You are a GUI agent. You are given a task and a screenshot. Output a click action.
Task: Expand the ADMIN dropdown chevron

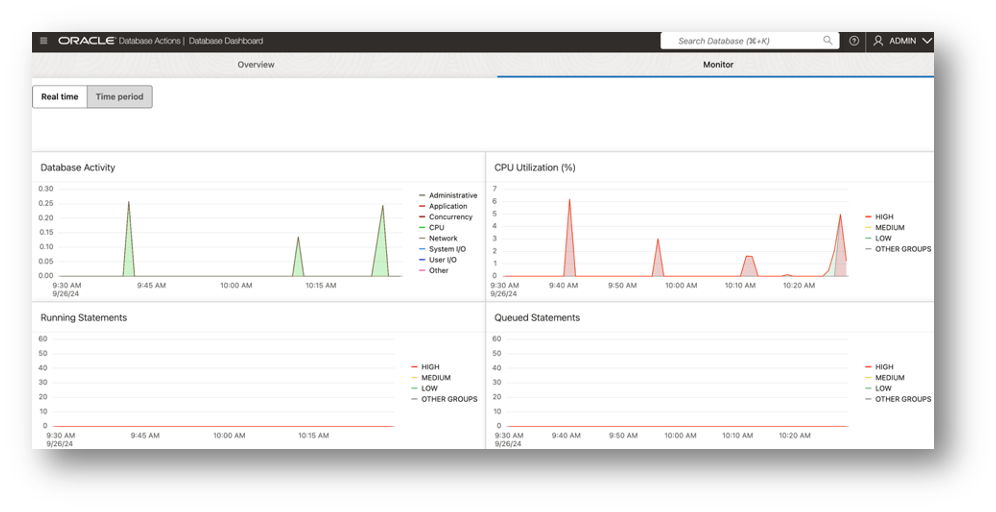click(x=926, y=41)
